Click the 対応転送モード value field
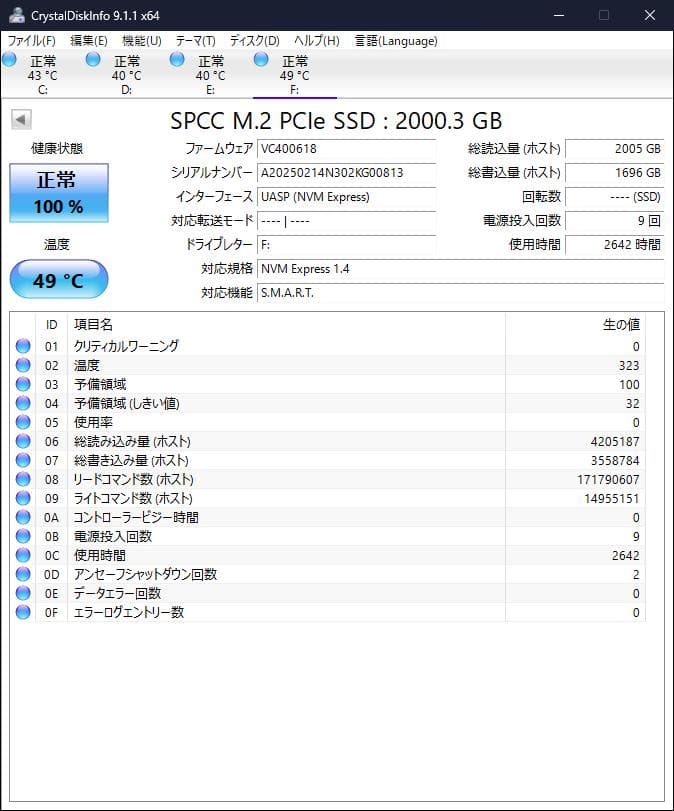674x811 pixels. 347,221
